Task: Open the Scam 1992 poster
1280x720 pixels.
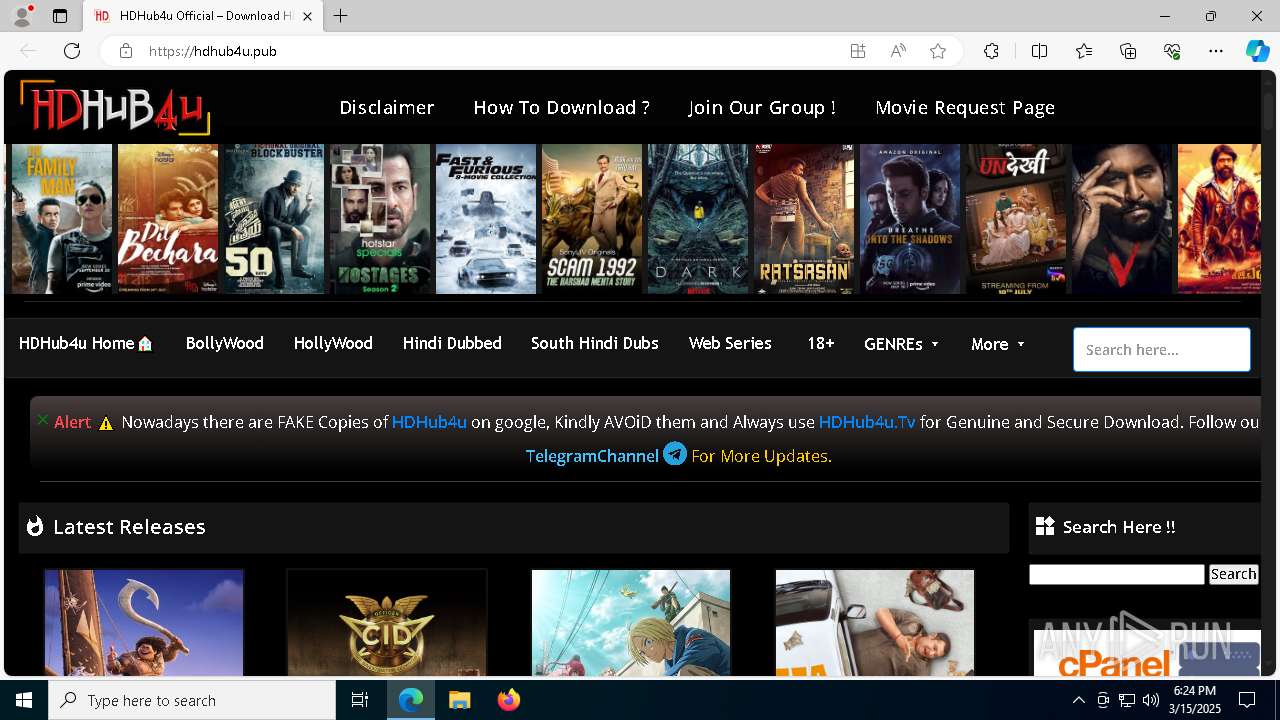Action: [x=592, y=218]
